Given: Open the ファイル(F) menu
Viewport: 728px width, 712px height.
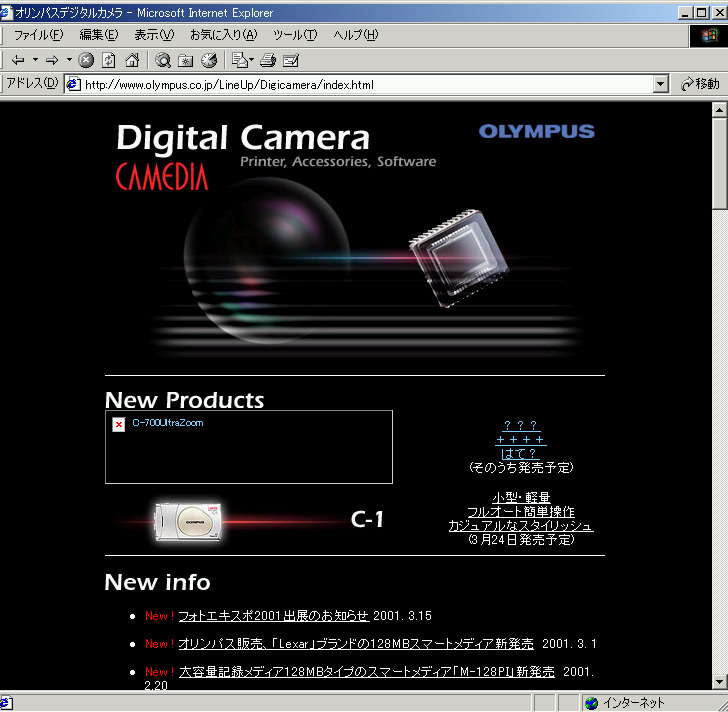Looking at the screenshot, I should tap(39, 35).
